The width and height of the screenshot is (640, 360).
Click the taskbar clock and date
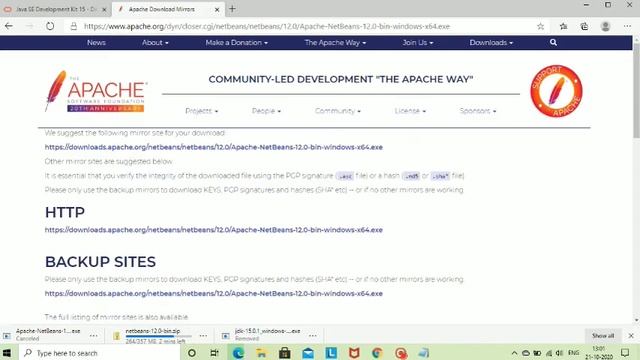coord(600,353)
